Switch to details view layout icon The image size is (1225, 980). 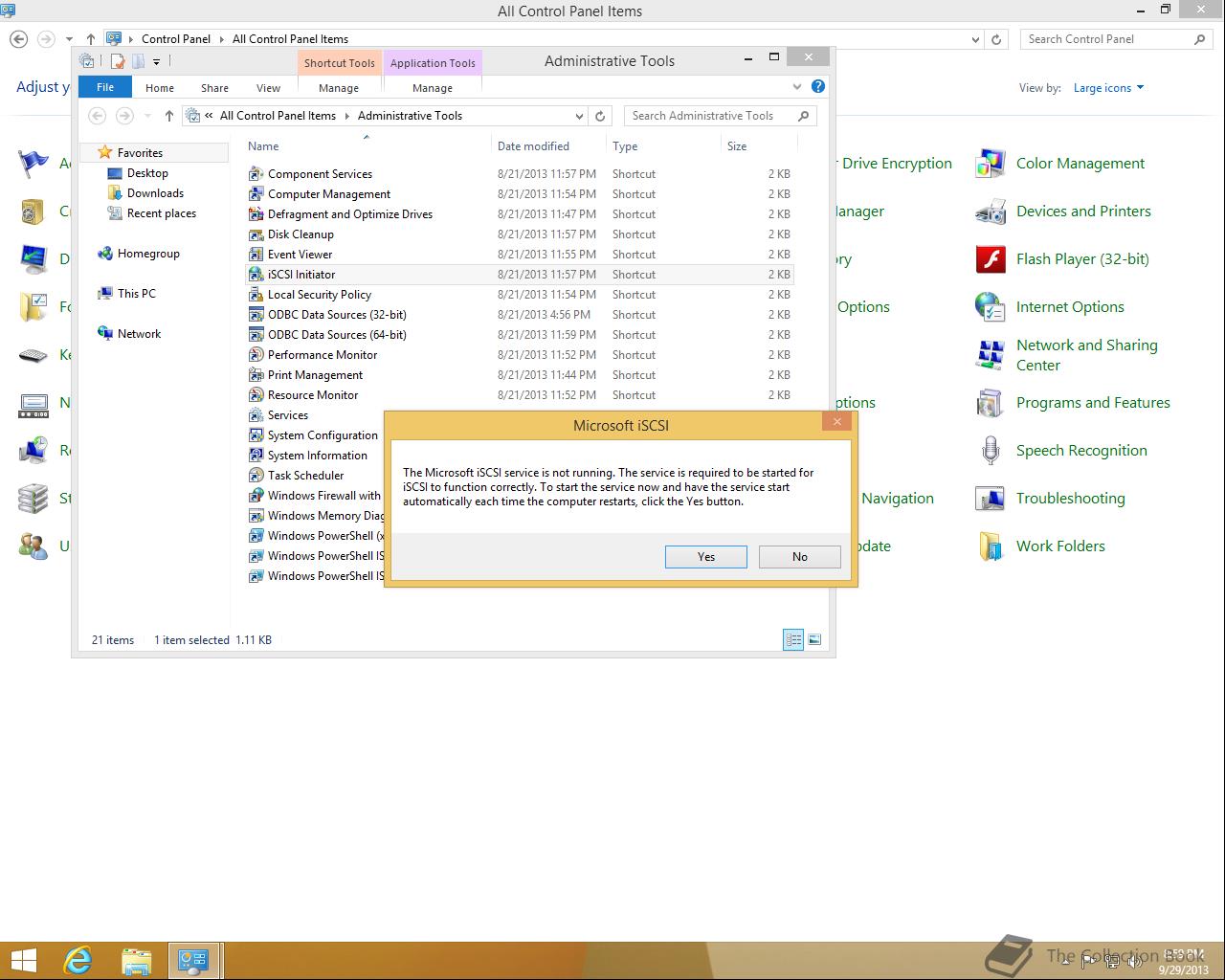tap(793, 639)
